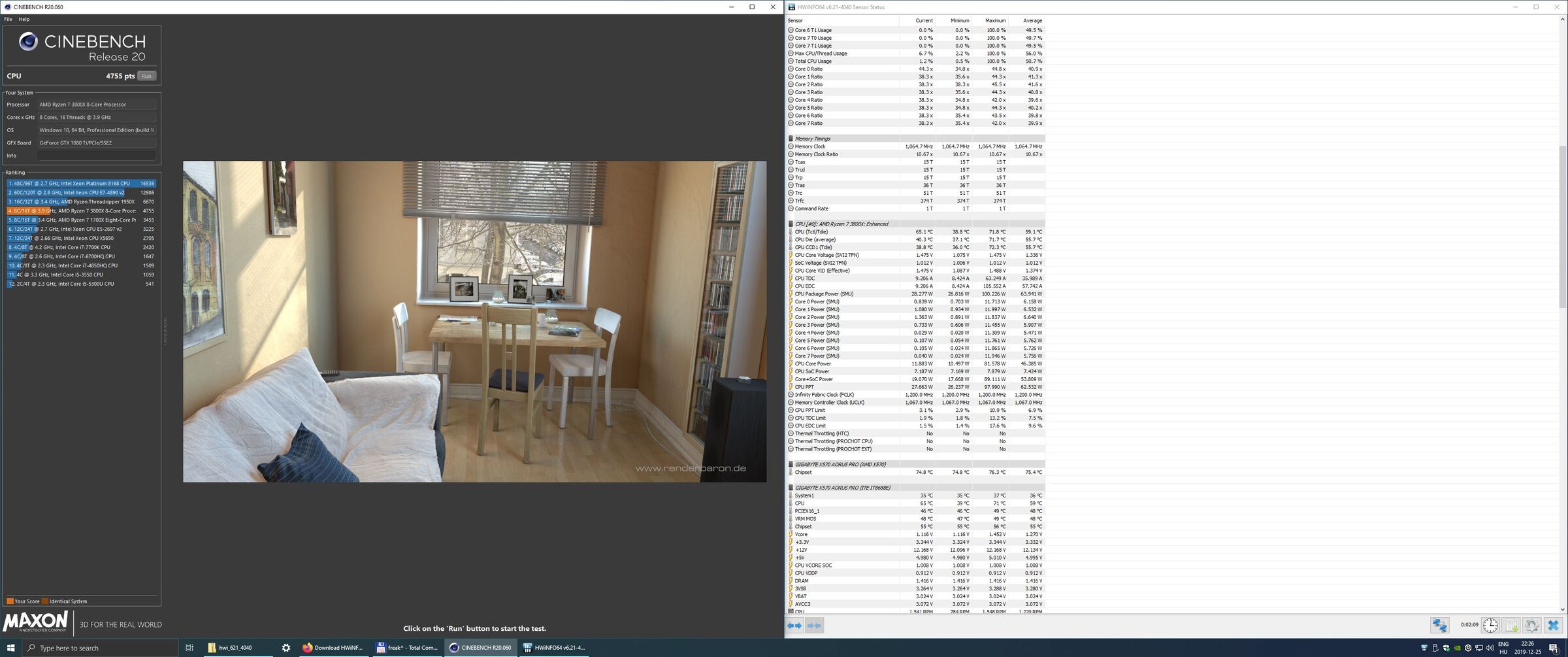
Task: Click the MAXON logo in Cinebench
Action: click(x=35, y=621)
